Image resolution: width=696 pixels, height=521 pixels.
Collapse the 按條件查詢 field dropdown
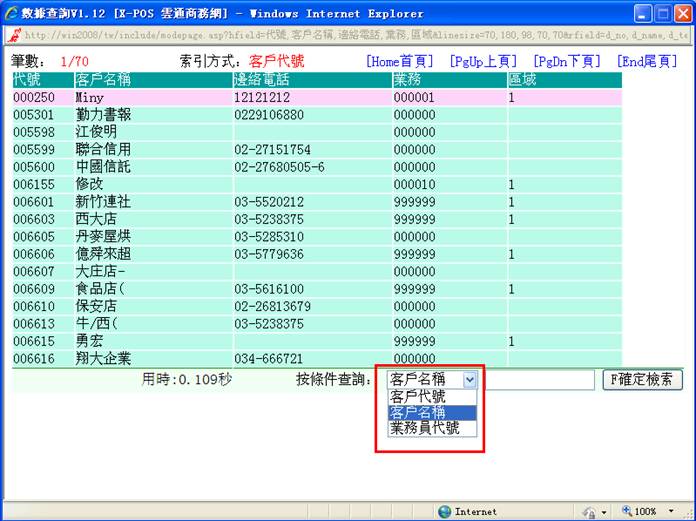[470, 380]
